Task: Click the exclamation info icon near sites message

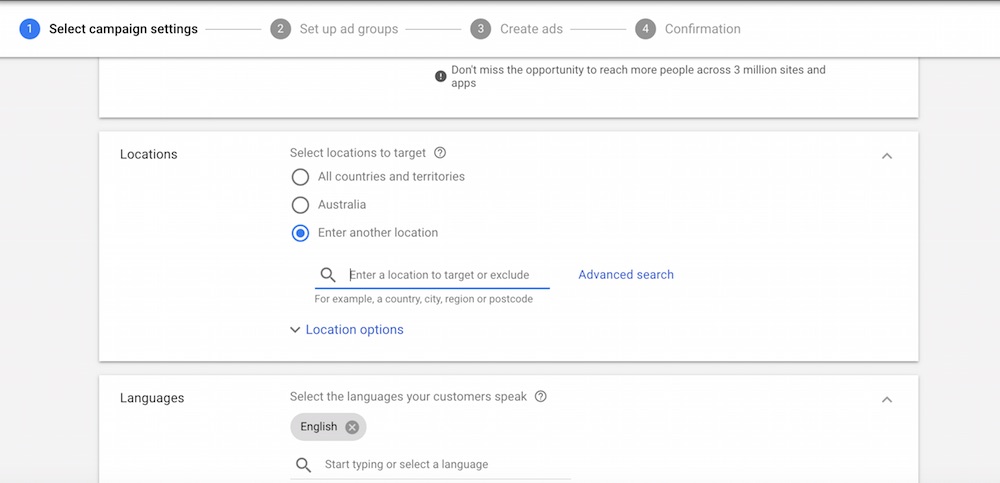Action: pyautogui.click(x=441, y=77)
